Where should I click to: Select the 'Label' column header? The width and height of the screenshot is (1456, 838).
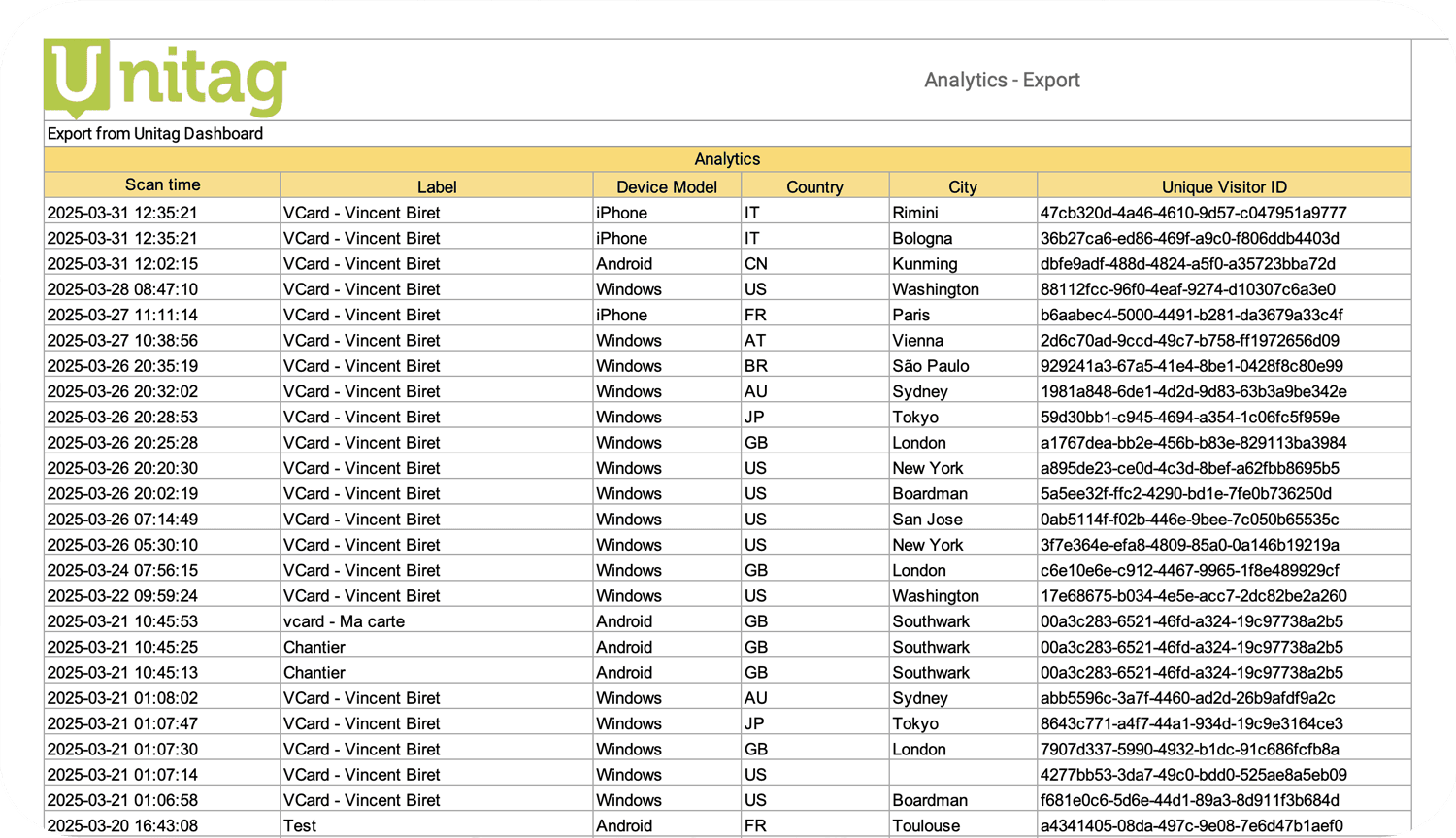point(437,186)
